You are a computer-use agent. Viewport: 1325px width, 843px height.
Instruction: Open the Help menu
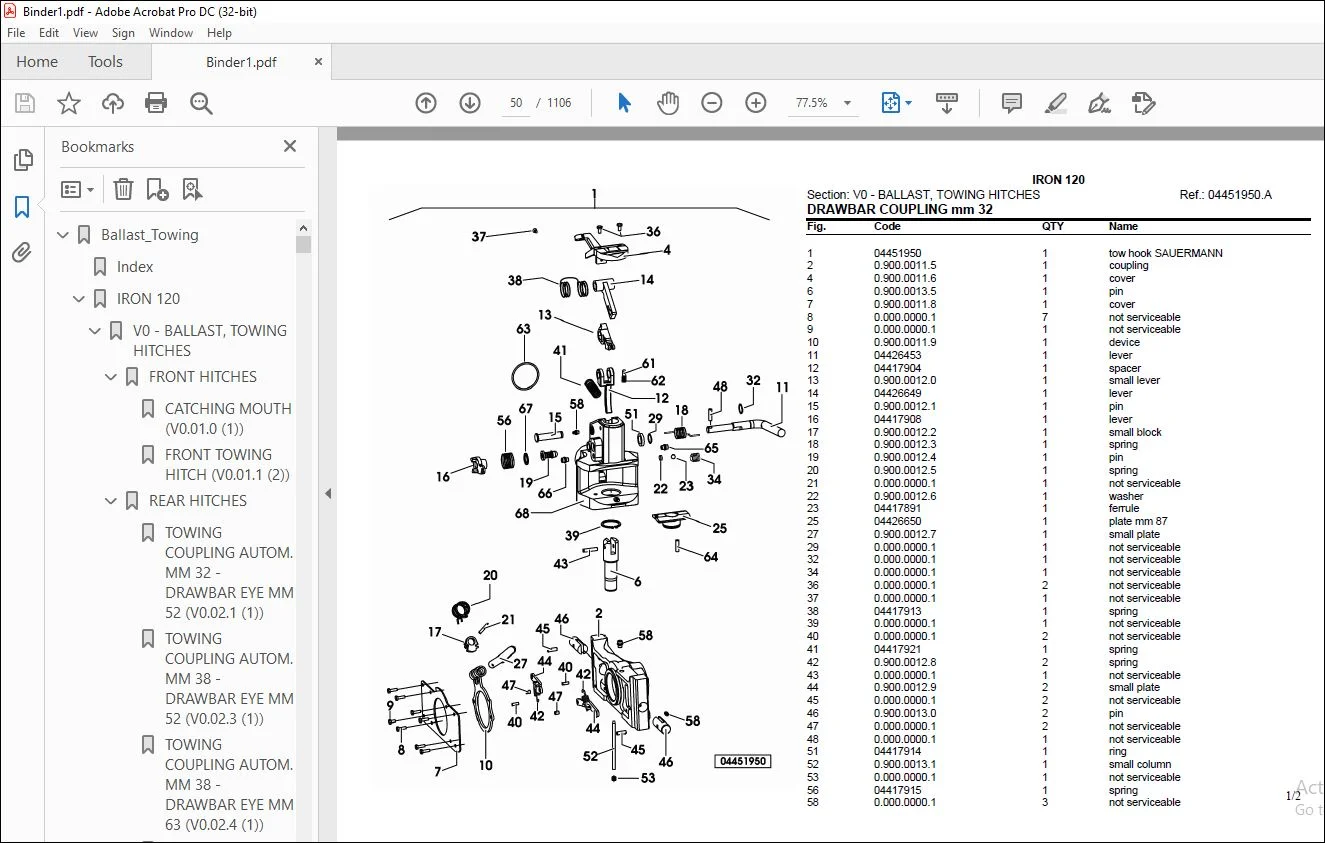pos(219,33)
